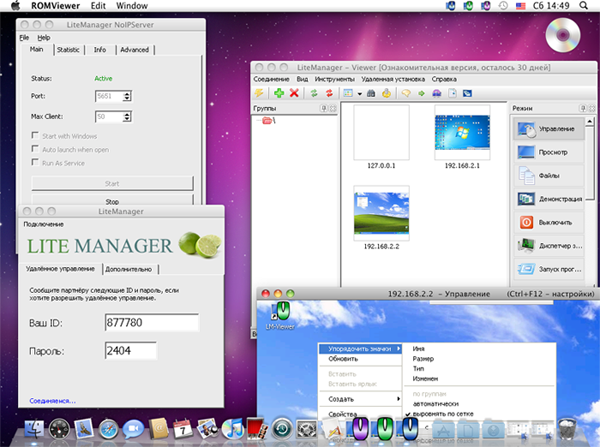The width and height of the screenshot is (600, 447).
Task: Click the binoculars search icon in Viewer toolbar
Action: [x=371, y=93]
